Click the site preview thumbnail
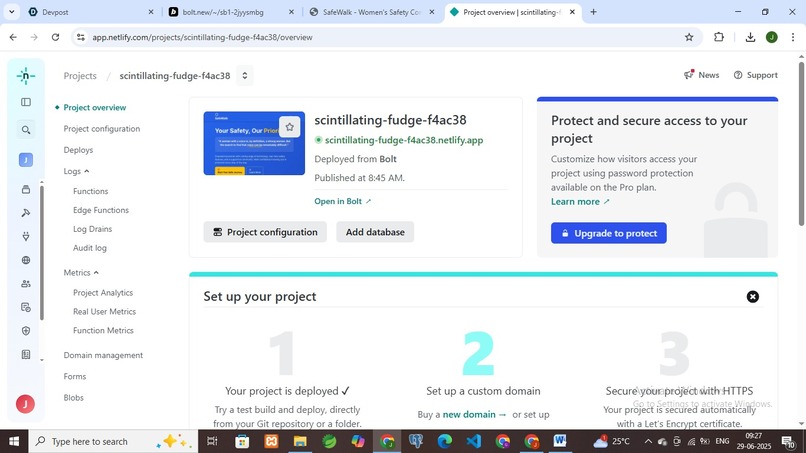Image resolution: width=806 pixels, height=453 pixels. click(254, 143)
